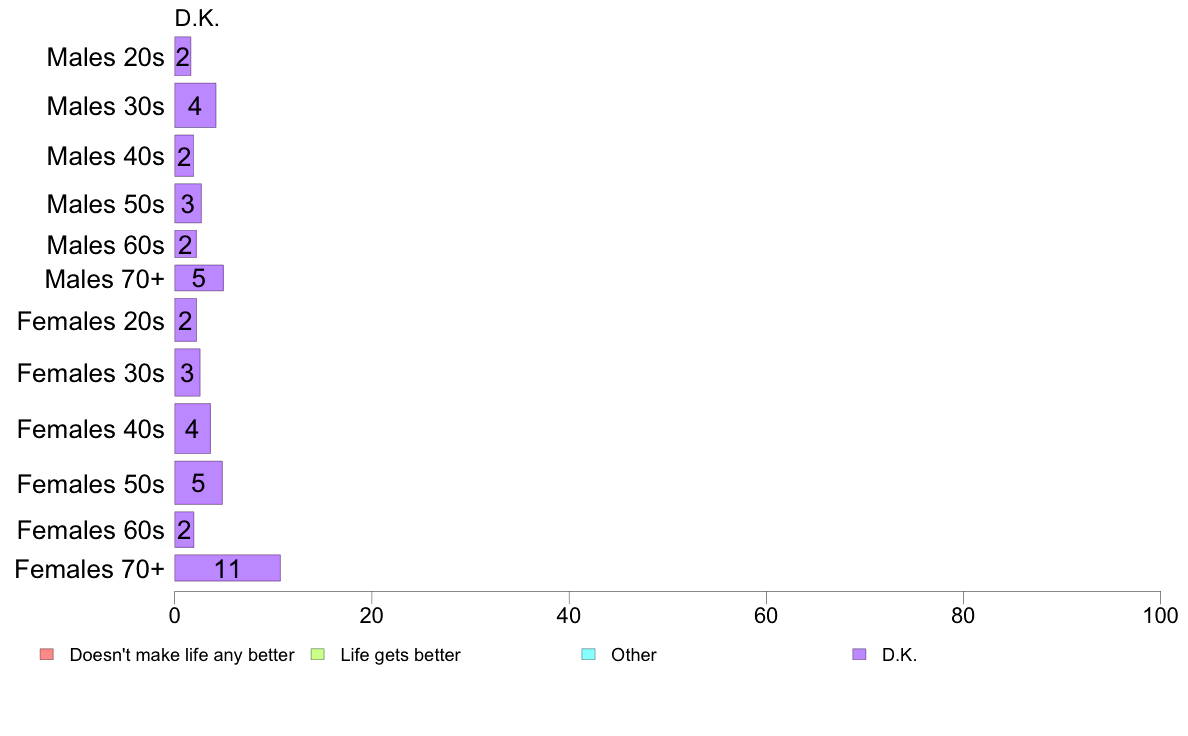Click the cyan 'Other' legend swatch
Viewport: 1188px width, 736px height.
click(x=589, y=654)
